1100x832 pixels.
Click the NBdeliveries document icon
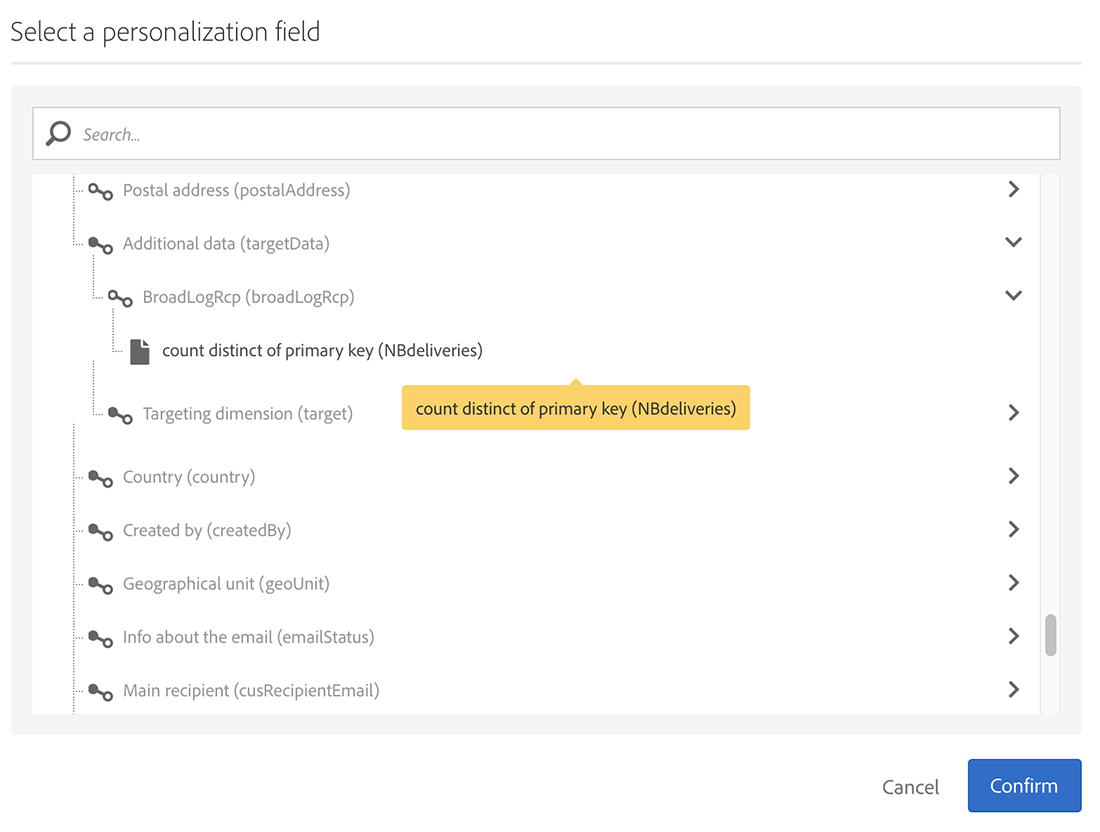(140, 351)
